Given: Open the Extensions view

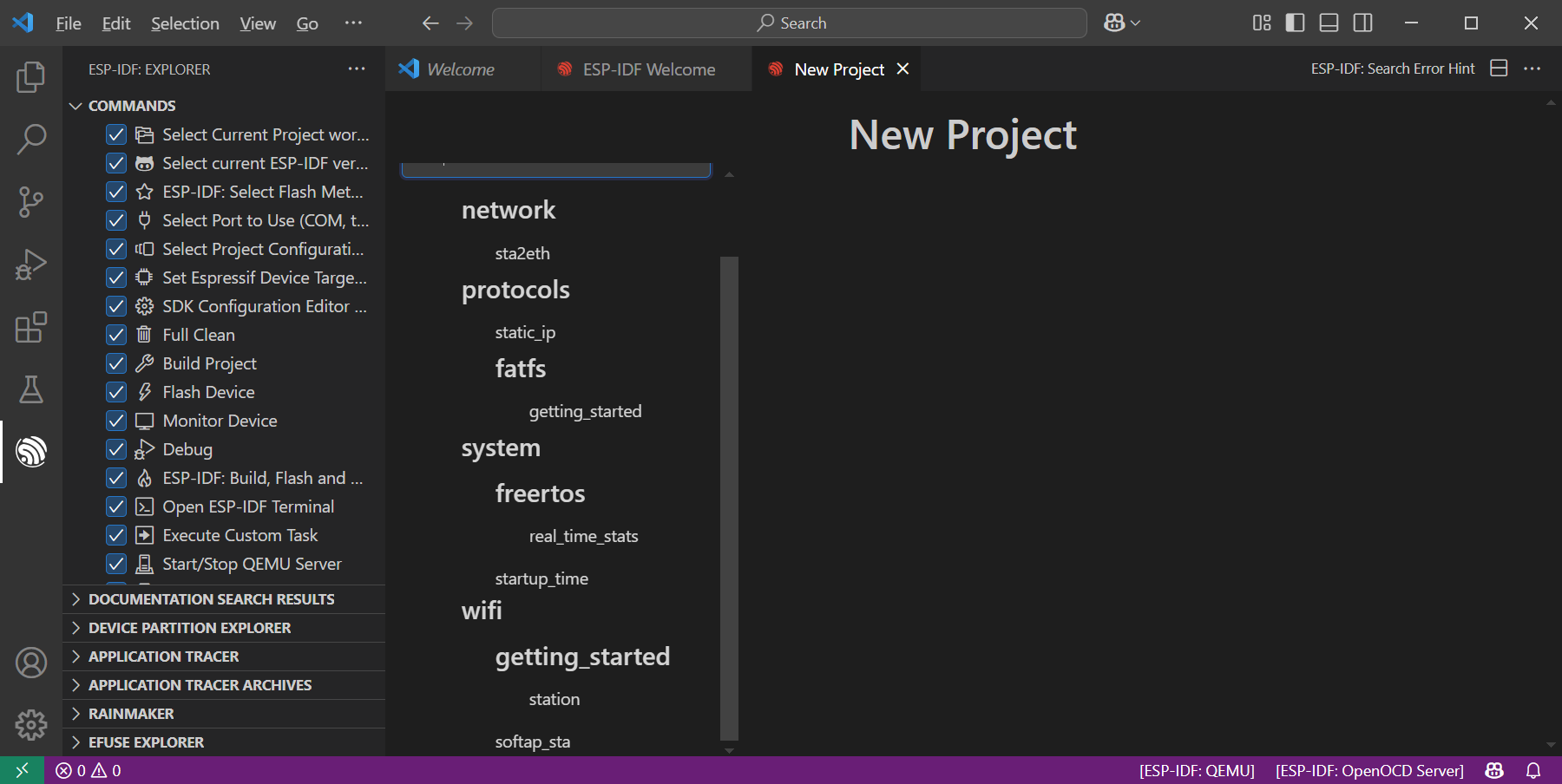Looking at the screenshot, I should [x=31, y=327].
